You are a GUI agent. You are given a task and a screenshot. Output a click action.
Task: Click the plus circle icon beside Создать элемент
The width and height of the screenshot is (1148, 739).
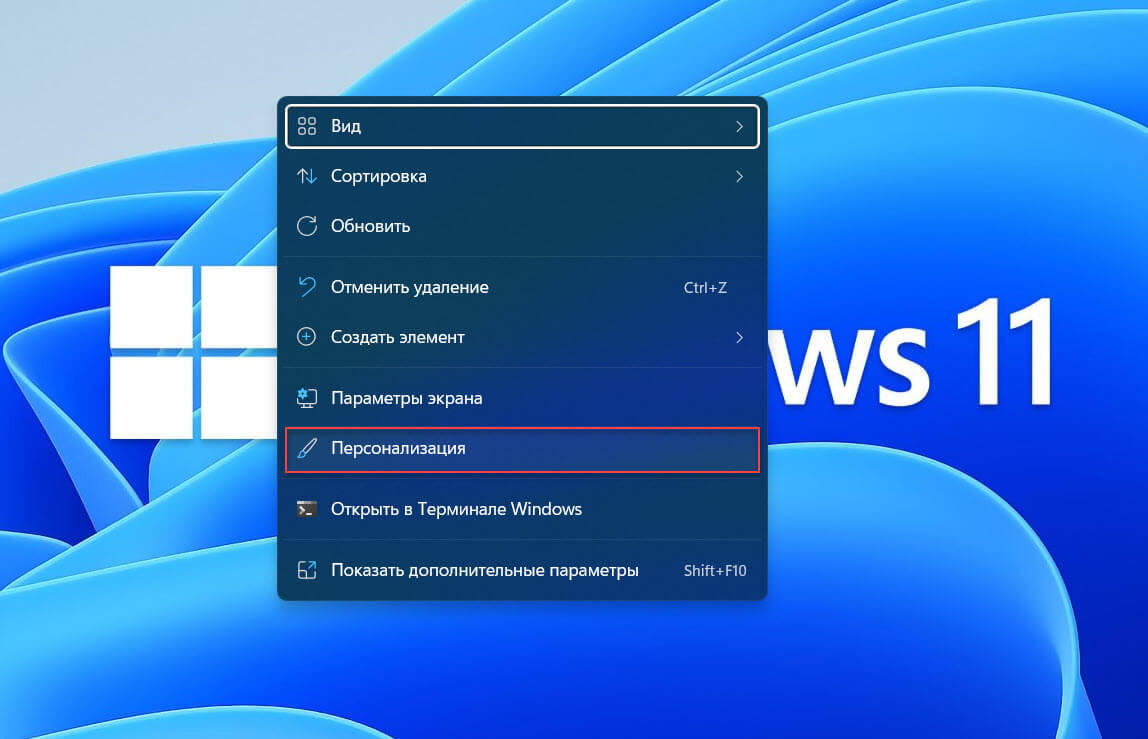(306, 337)
